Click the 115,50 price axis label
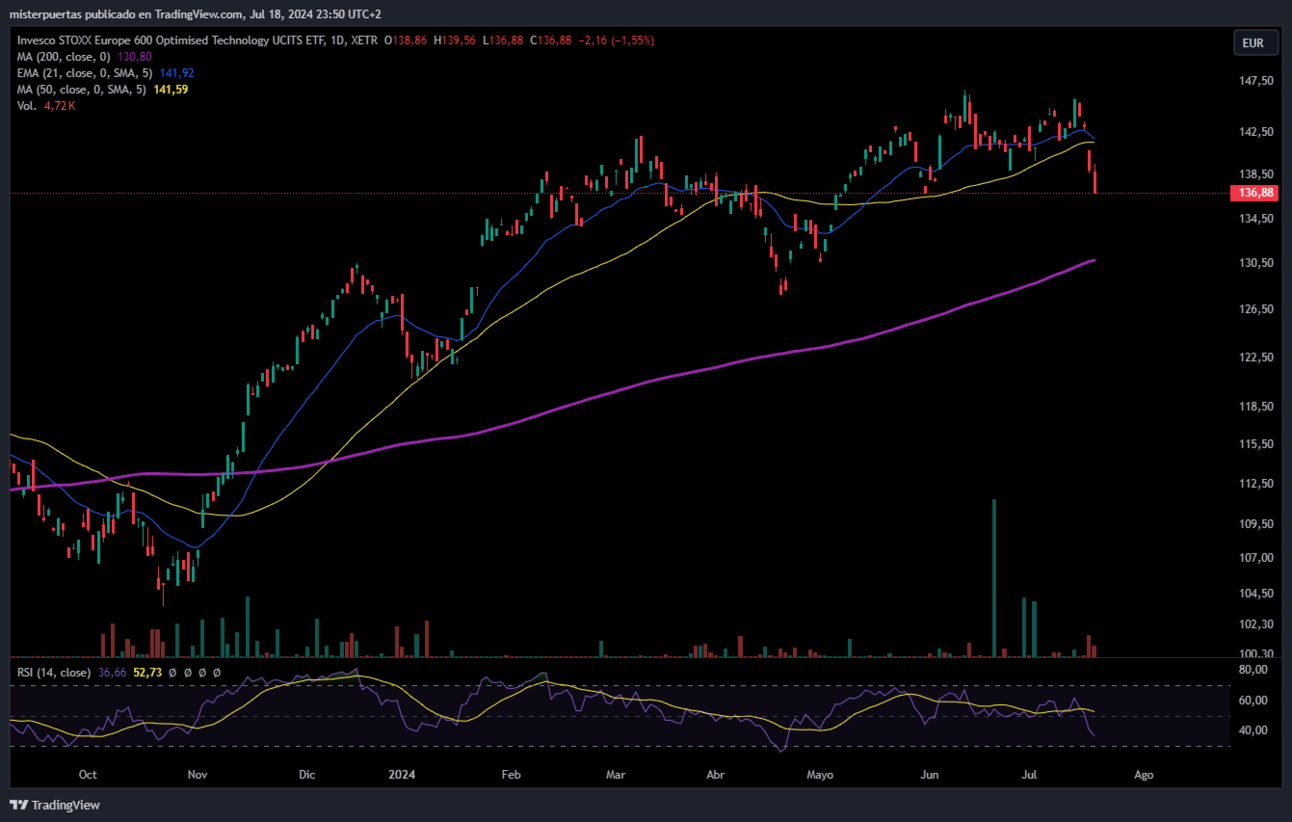 1254,444
